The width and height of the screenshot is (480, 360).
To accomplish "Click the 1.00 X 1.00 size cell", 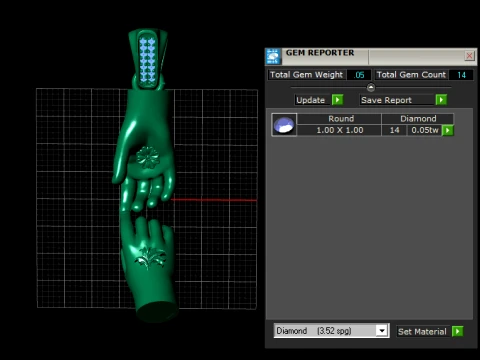I will click(x=339, y=130).
